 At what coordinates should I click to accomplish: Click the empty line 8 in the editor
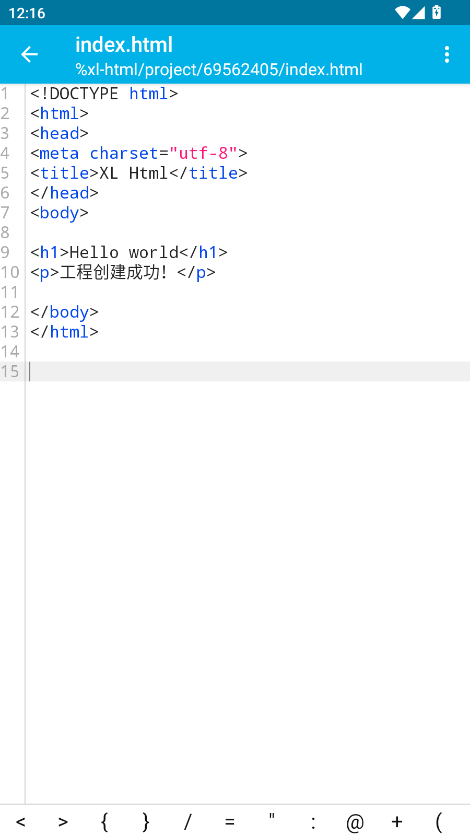pos(248,232)
